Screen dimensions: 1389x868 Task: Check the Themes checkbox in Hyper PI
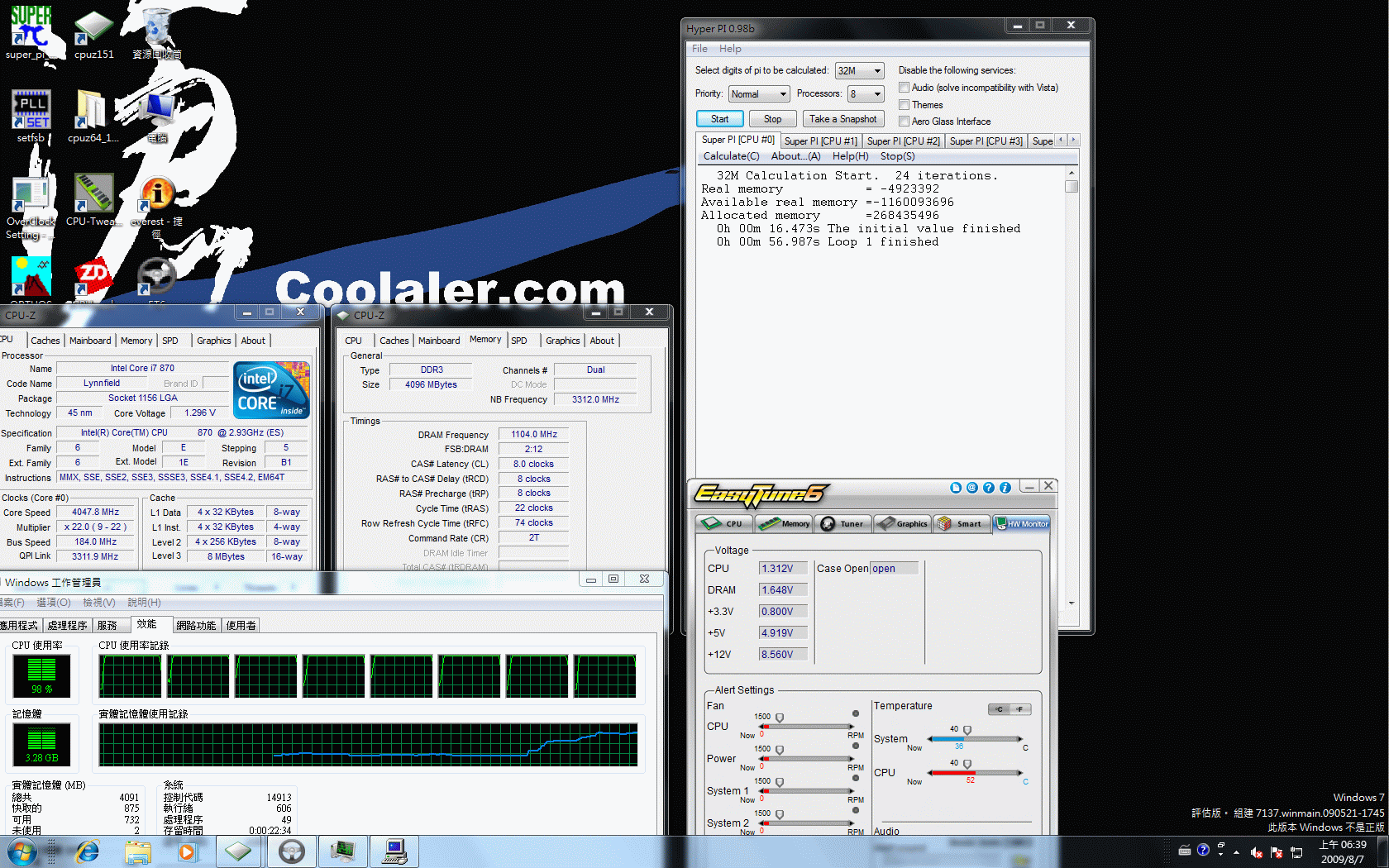pos(905,105)
